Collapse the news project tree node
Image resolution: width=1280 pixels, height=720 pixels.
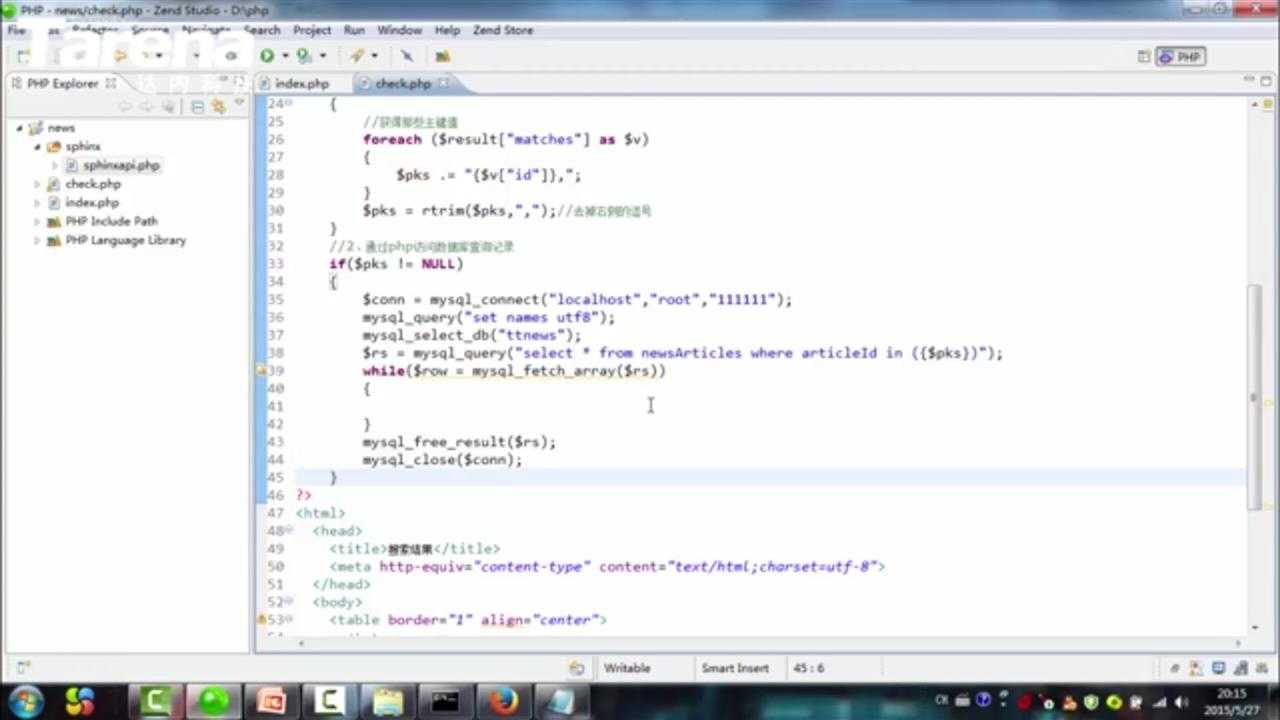(x=19, y=128)
